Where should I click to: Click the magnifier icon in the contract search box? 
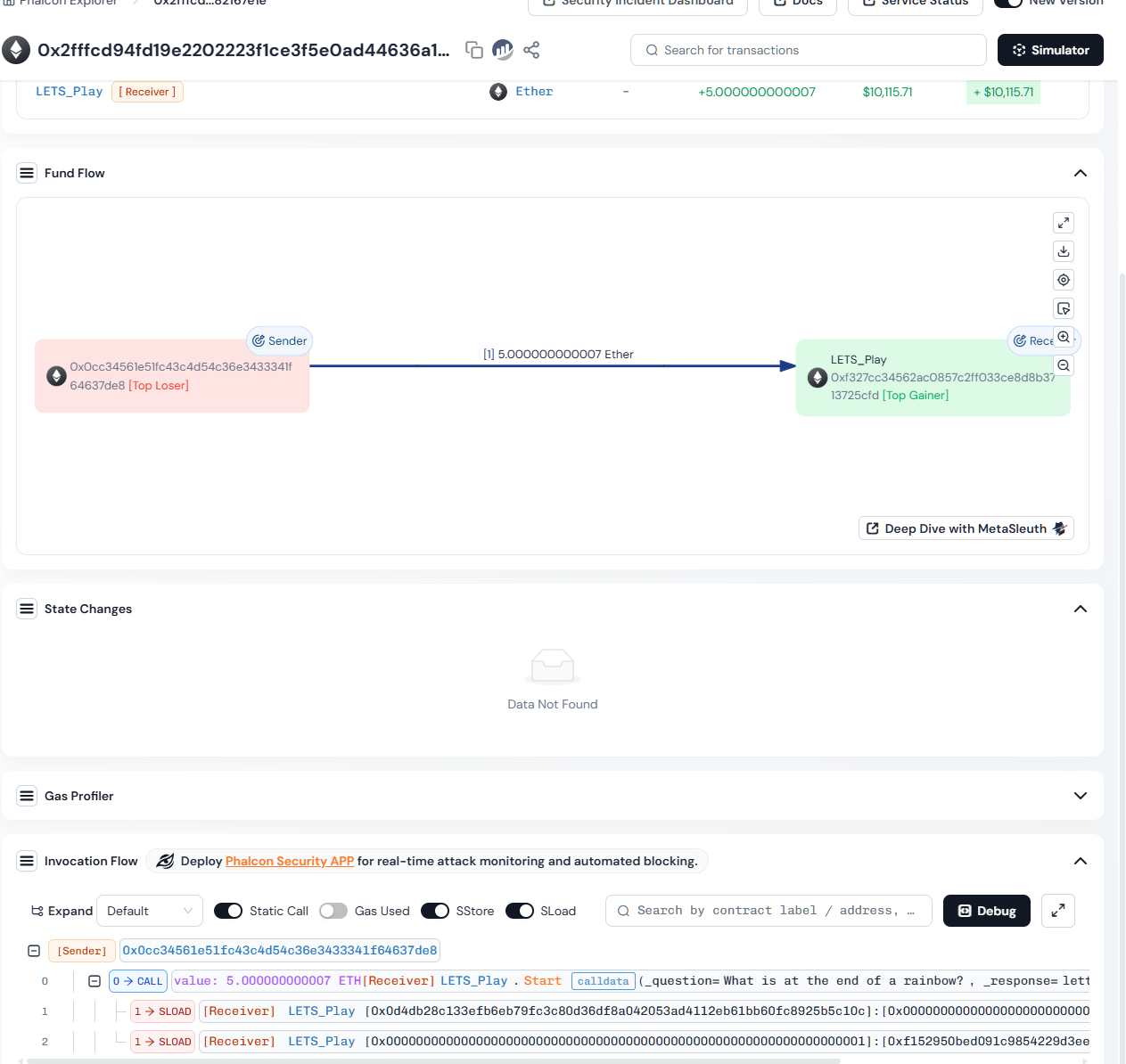coord(623,911)
